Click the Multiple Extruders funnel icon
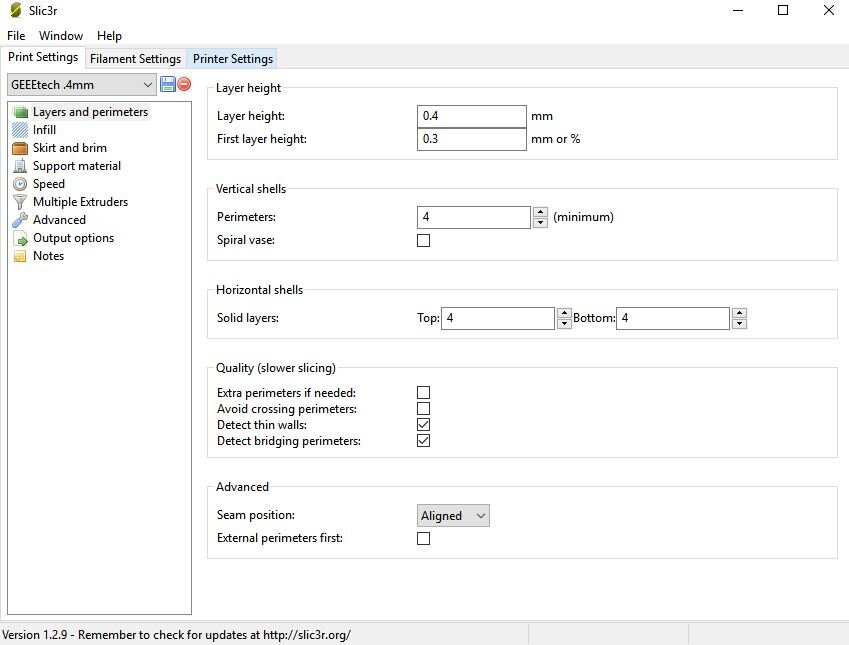Viewport: 849px width, 645px height. pos(20,202)
